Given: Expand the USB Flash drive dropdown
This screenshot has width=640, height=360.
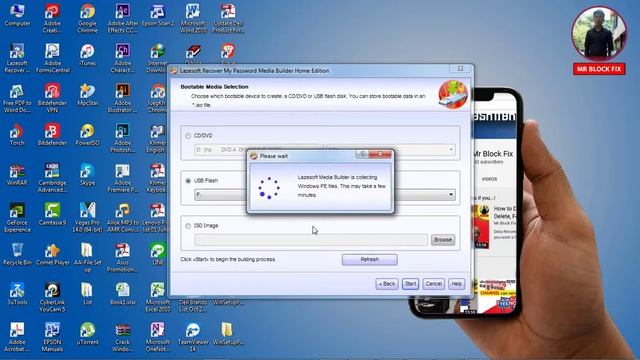Looking at the screenshot, I should coord(451,195).
